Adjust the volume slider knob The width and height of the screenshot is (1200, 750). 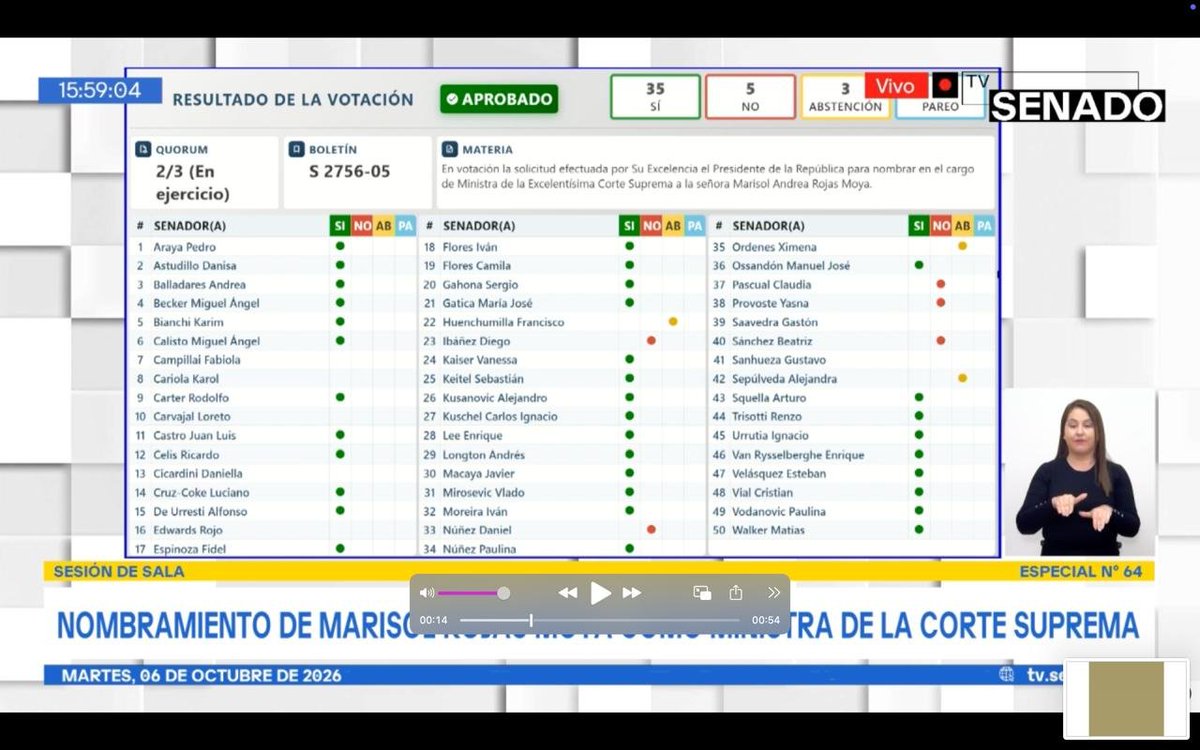pyautogui.click(x=503, y=593)
